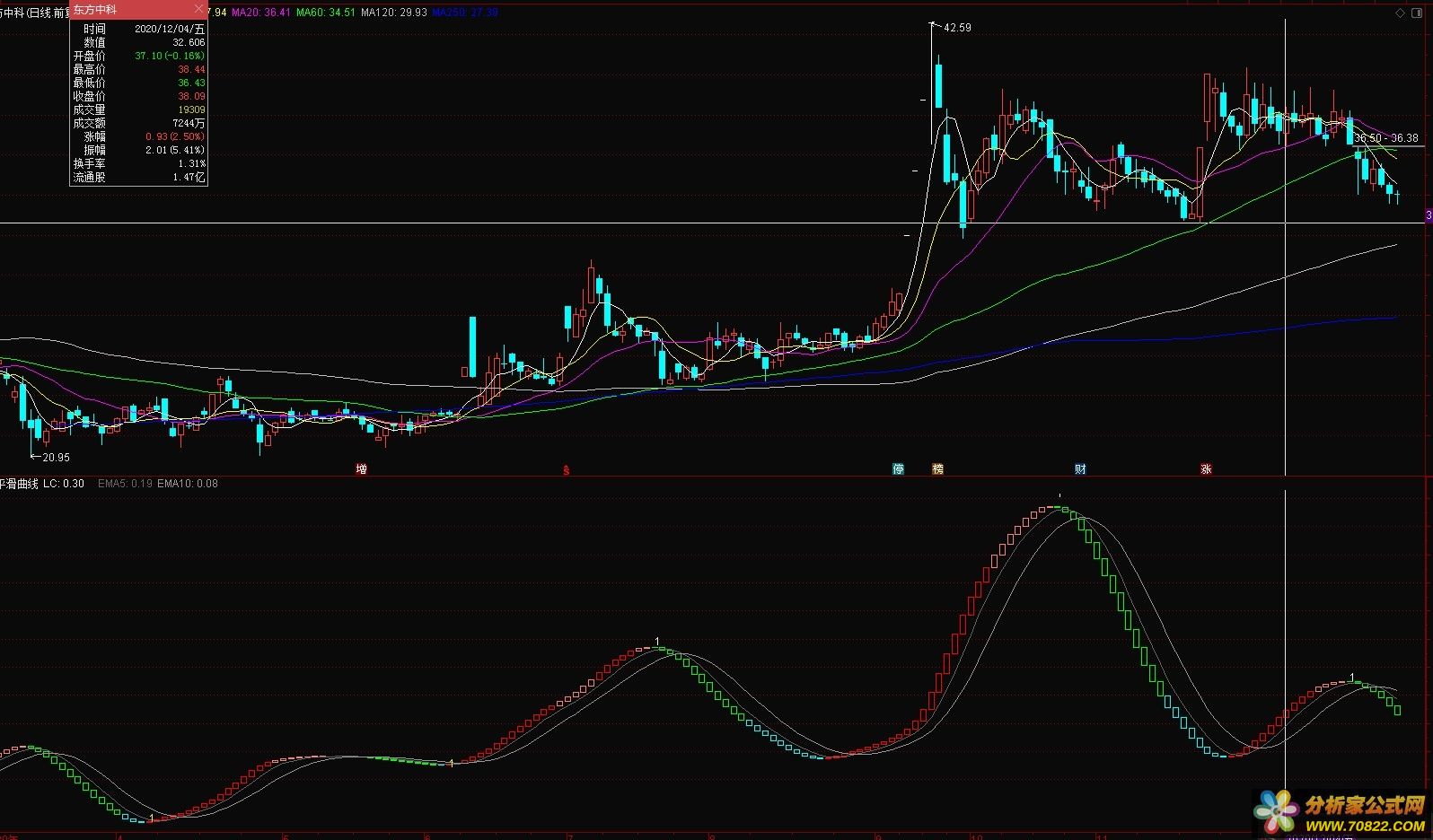Select the MA120: 29.93 indicator label
The image size is (1433, 840).
point(393,13)
